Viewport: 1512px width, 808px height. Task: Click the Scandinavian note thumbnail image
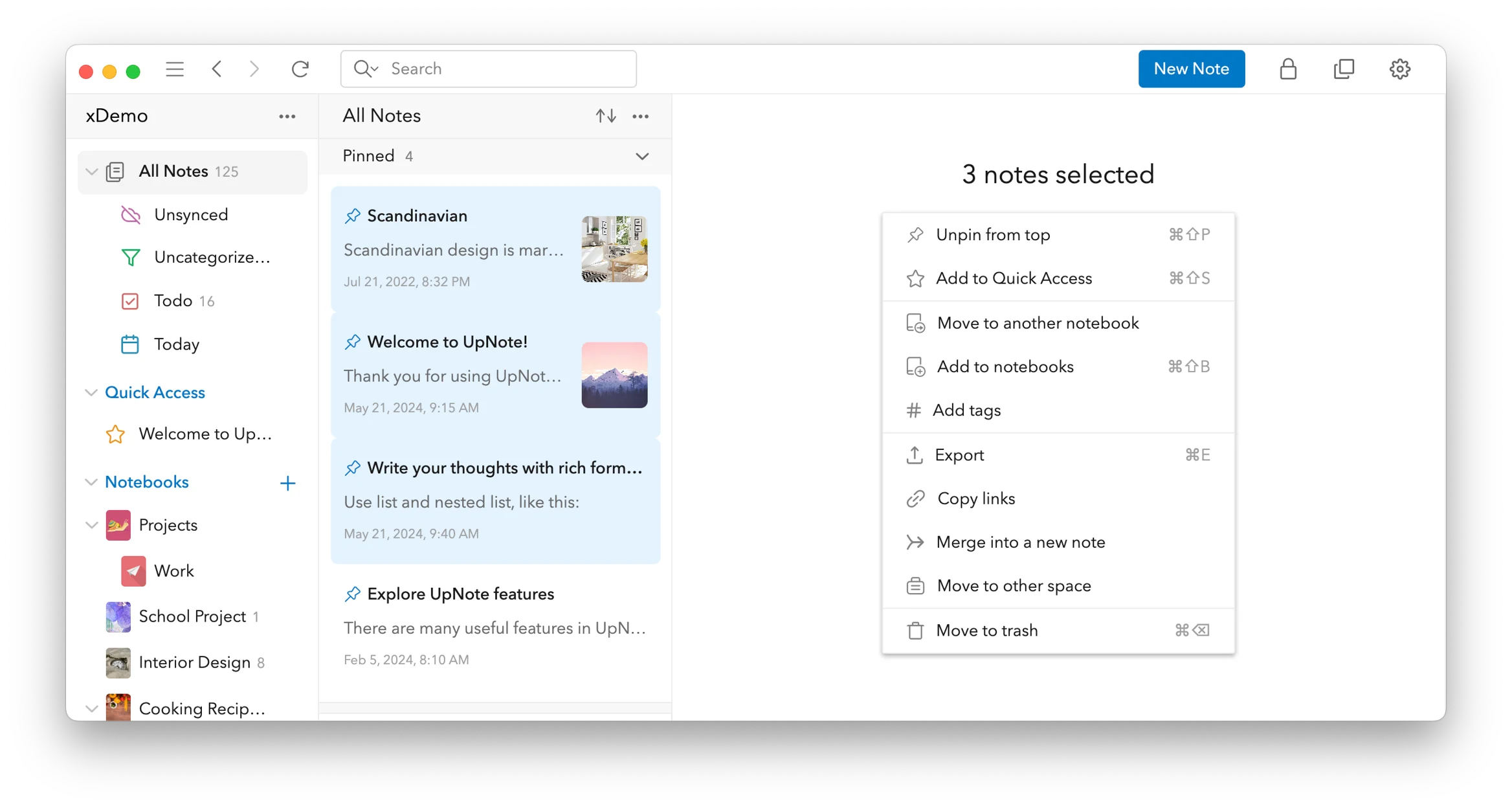click(614, 249)
